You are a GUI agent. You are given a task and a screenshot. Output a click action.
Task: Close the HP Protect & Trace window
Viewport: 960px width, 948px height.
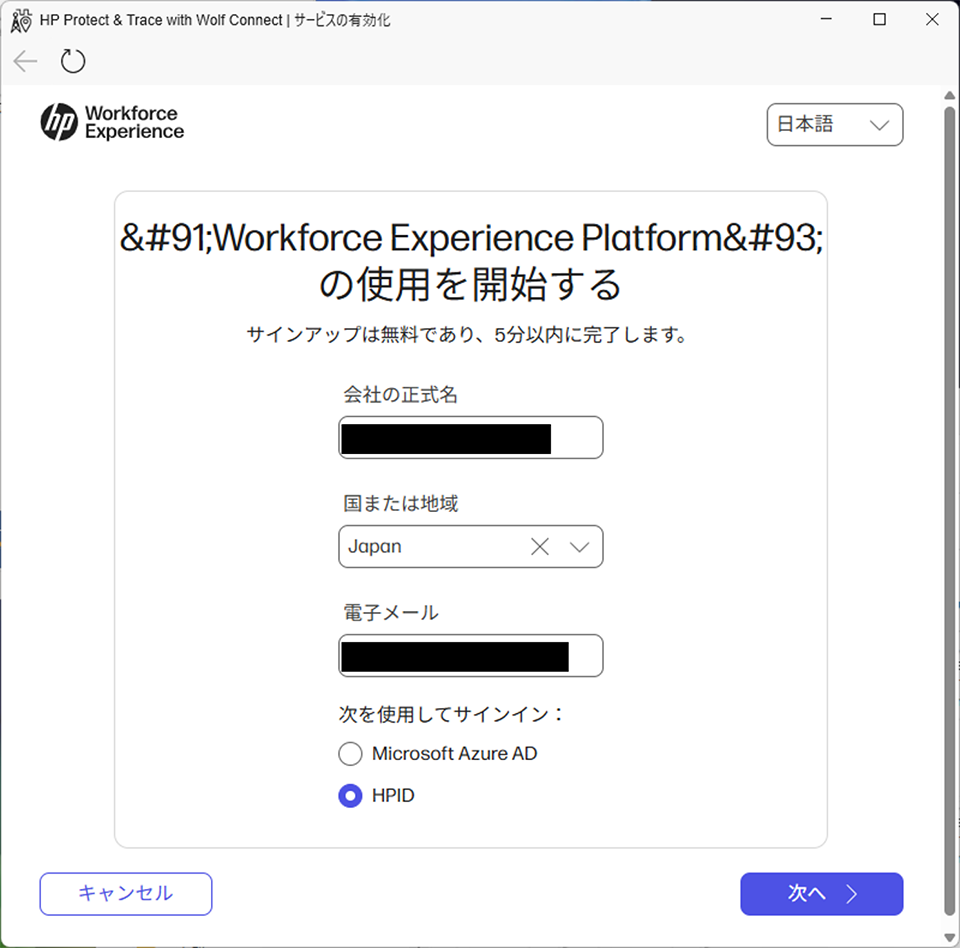click(x=932, y=20)
